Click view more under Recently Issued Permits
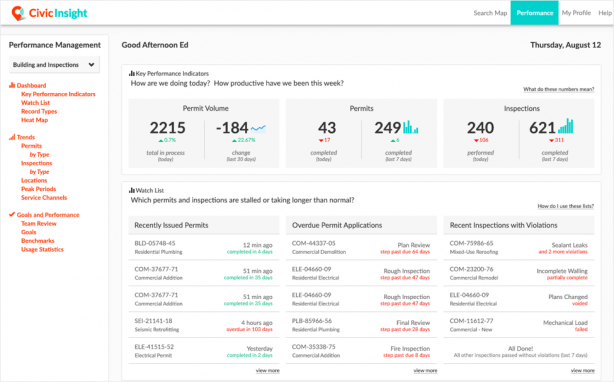 coord(267,370)
